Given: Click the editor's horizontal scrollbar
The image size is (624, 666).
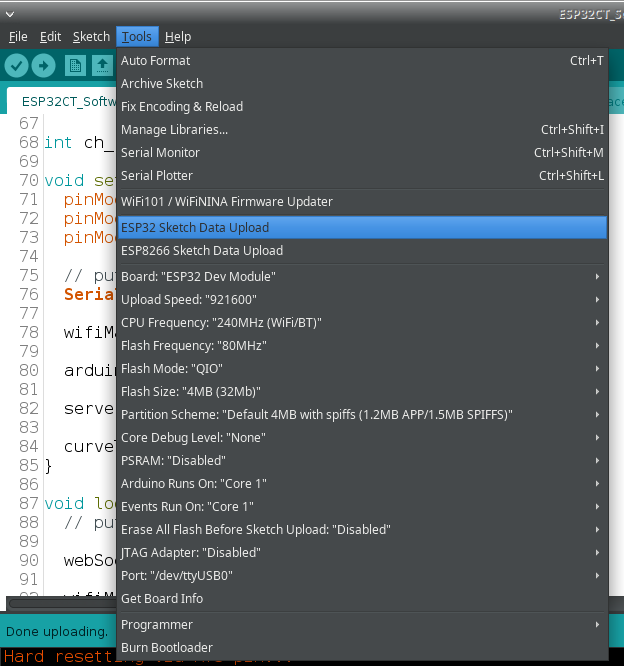Looking at the screenshot, I should click(62, 603).
